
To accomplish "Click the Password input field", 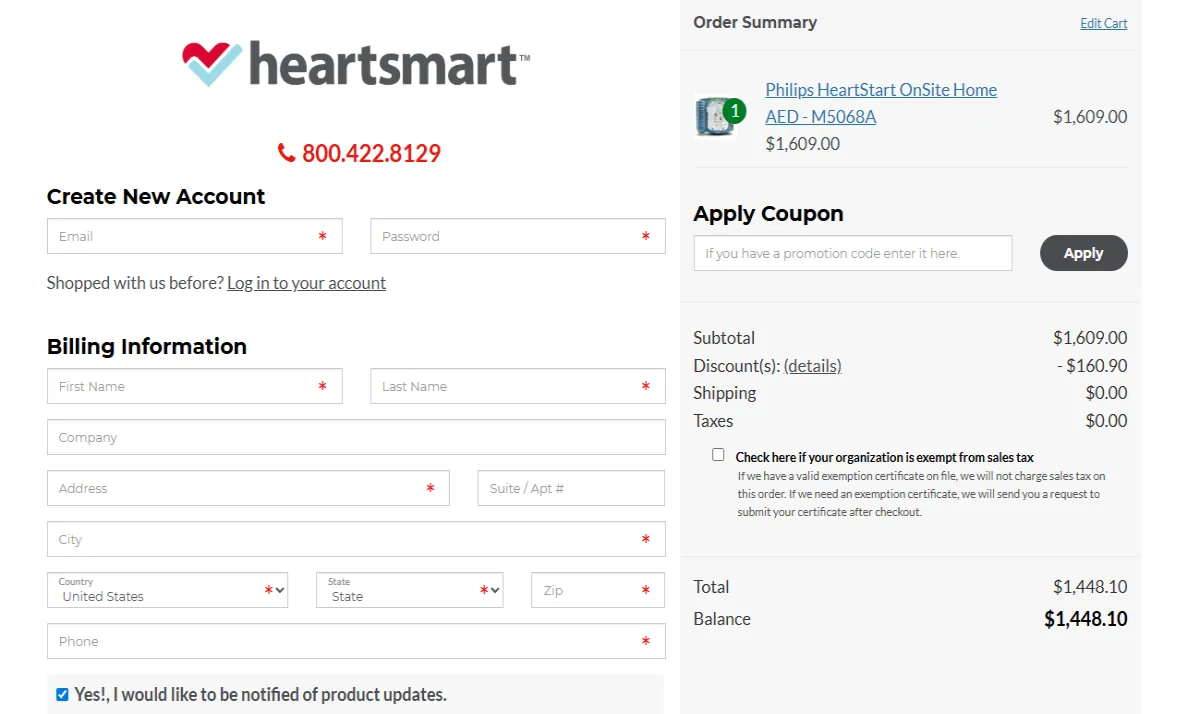I will pos(517,236).
